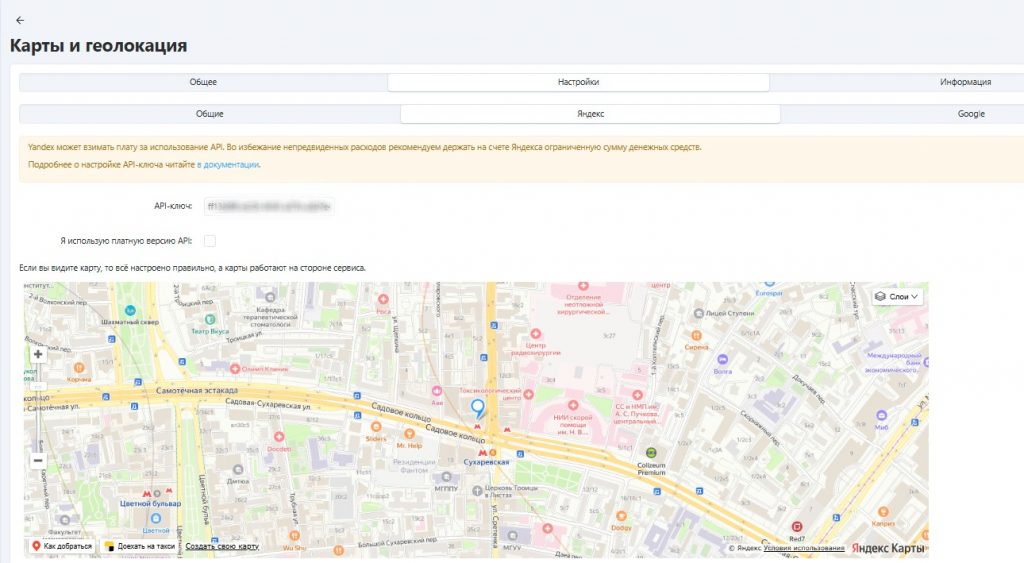This screenshot has width=1024, height=563.
Task: Select the Яндекс sub-tab
Action: (x=590, y=114)
